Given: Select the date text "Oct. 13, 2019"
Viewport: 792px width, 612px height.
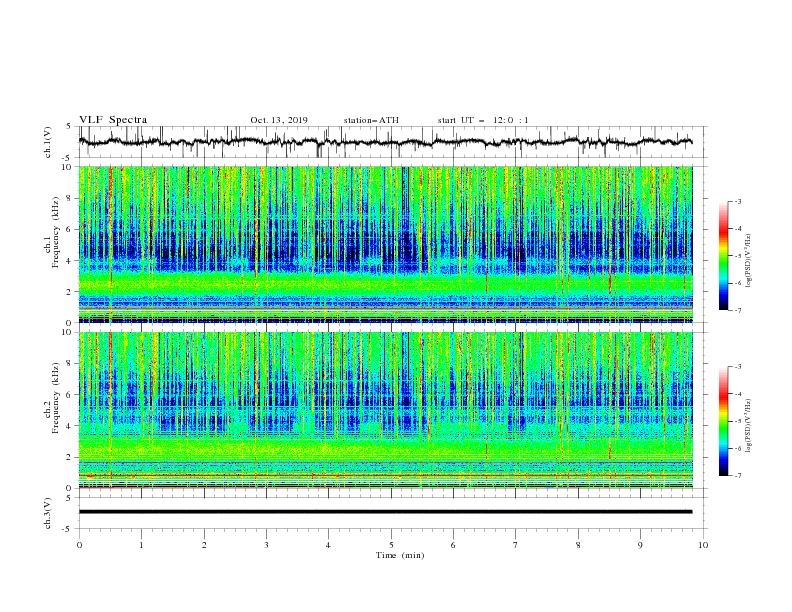Looking at the screenshot, I should [x=279, y=120].
